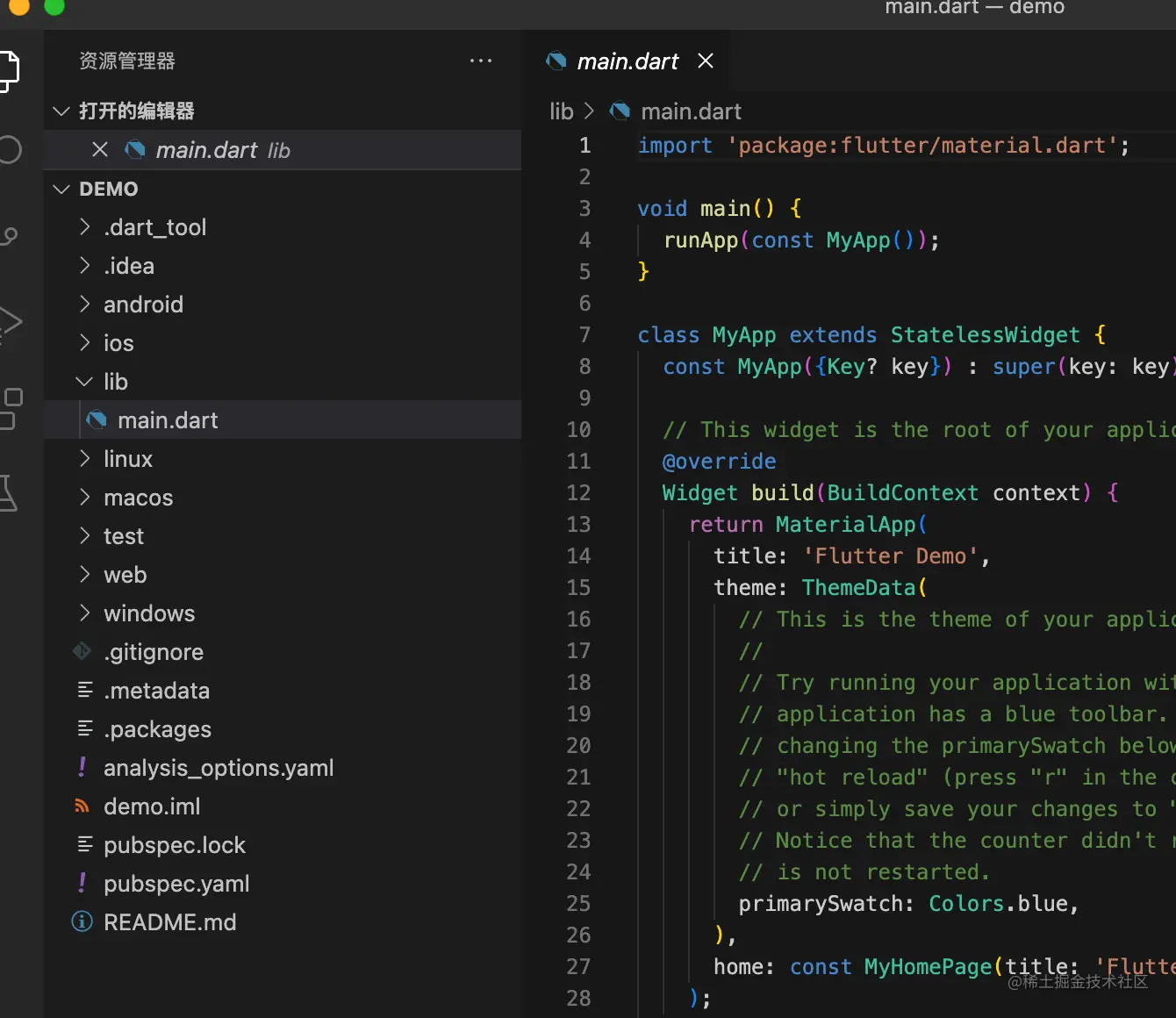Open the Testing flask icon

[9, 493]
